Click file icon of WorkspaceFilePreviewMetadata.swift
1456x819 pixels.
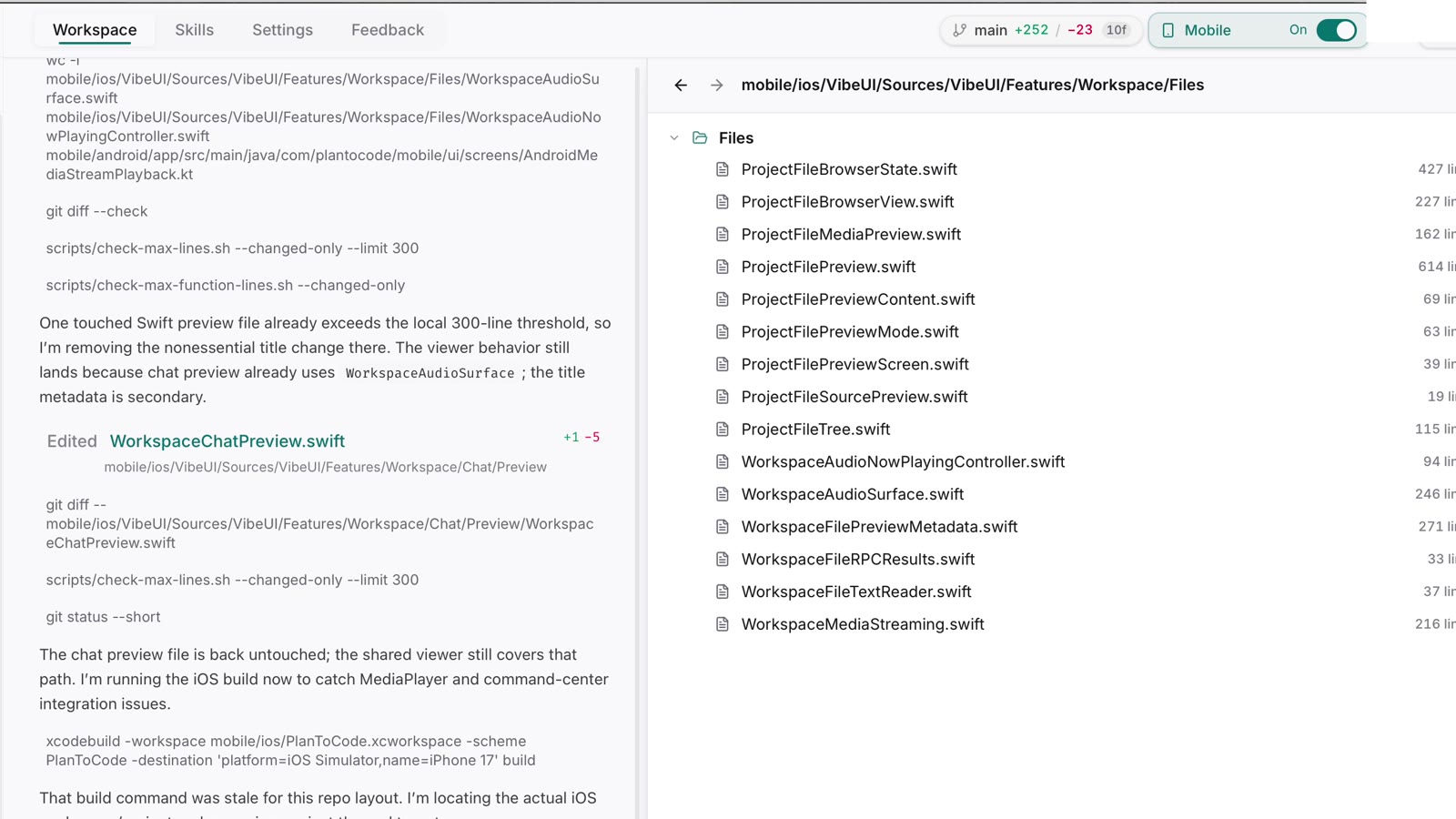[x=723, y=527]
